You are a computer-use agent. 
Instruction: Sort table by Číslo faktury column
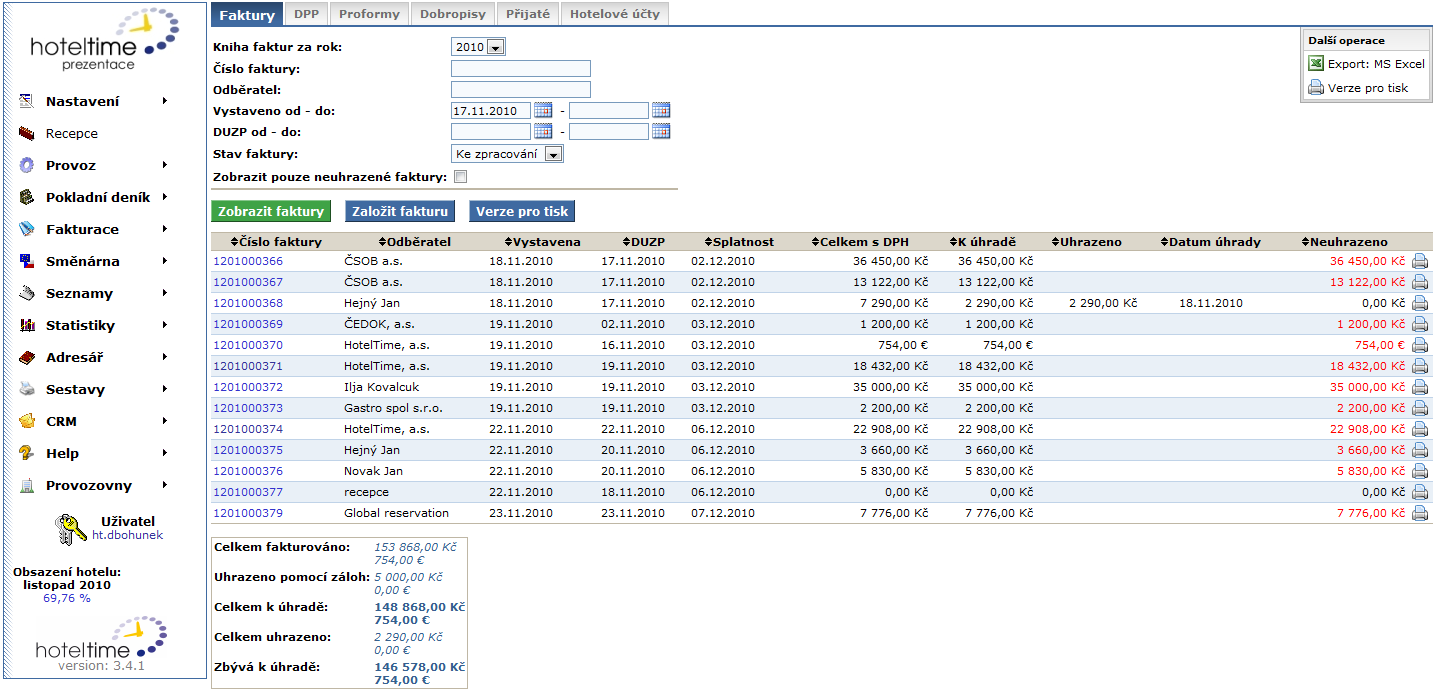coord(276,242)
